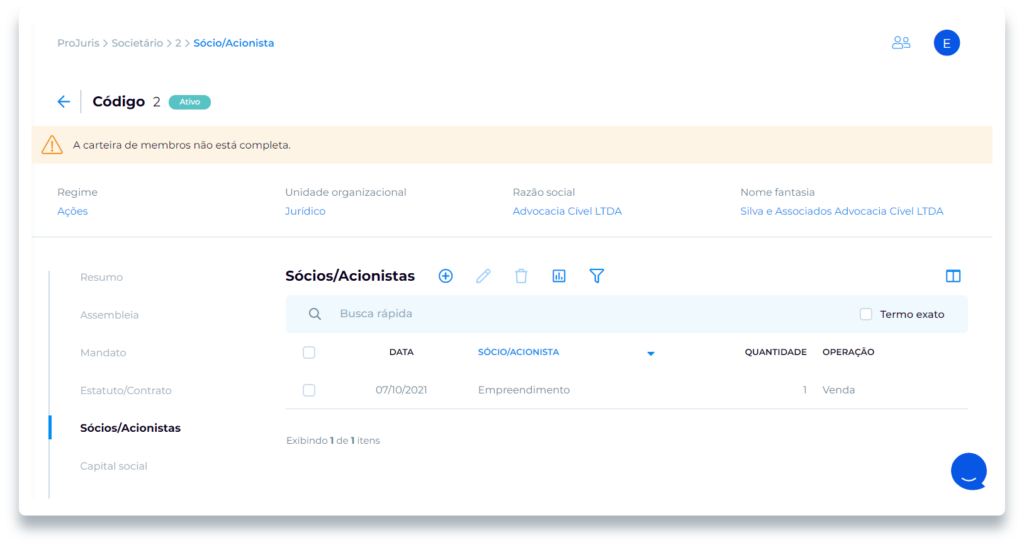Toggle the column layout icon
The image size is (1024, 547).
[x=953, y=276]
